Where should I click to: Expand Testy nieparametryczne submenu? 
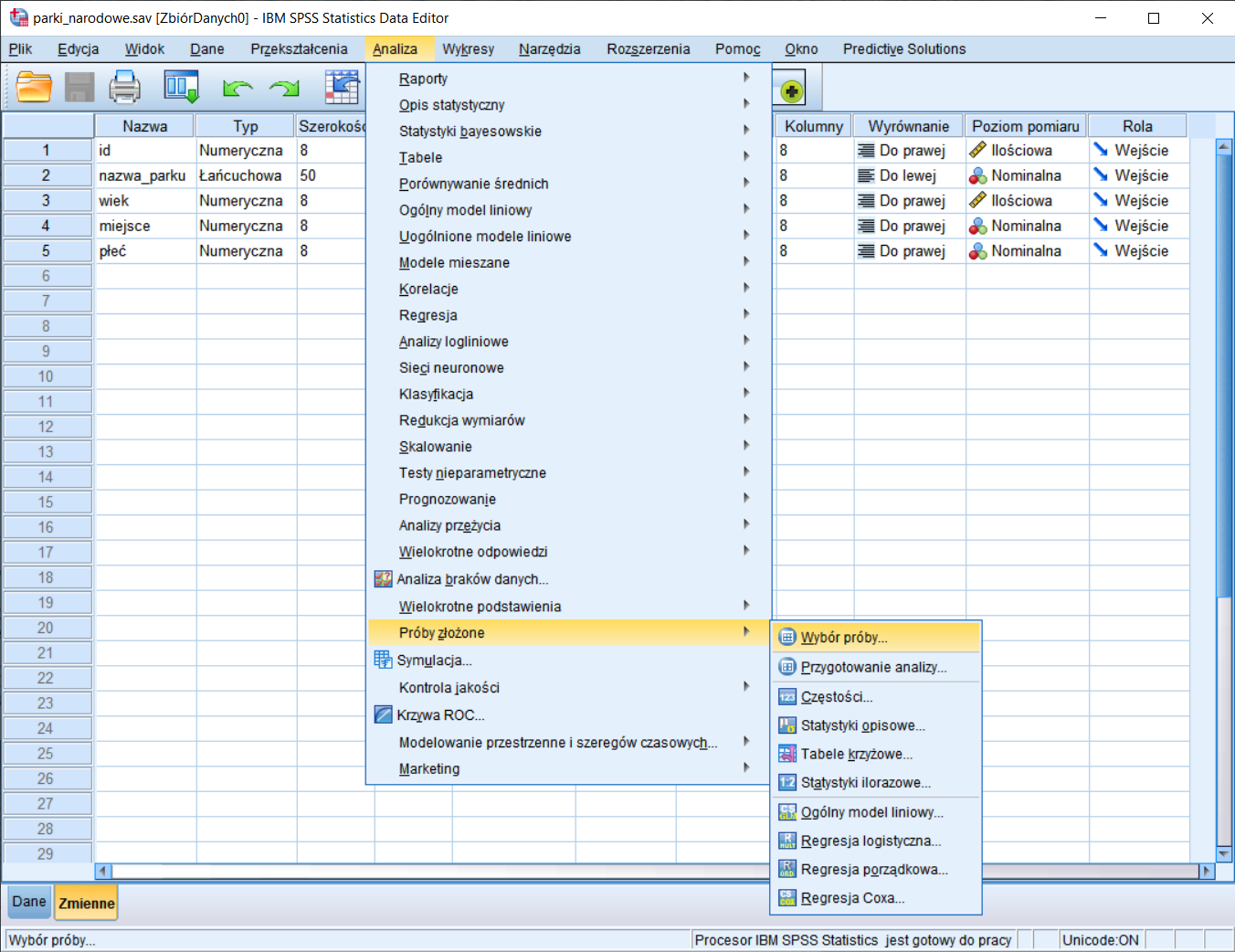[x=568, y=473]
